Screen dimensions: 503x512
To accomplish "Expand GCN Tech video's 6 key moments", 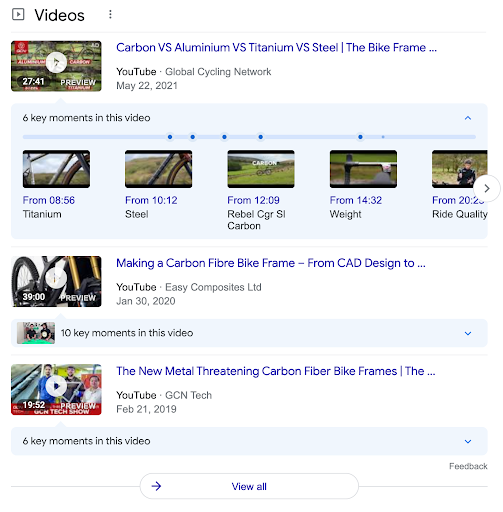I will (249, 441).
